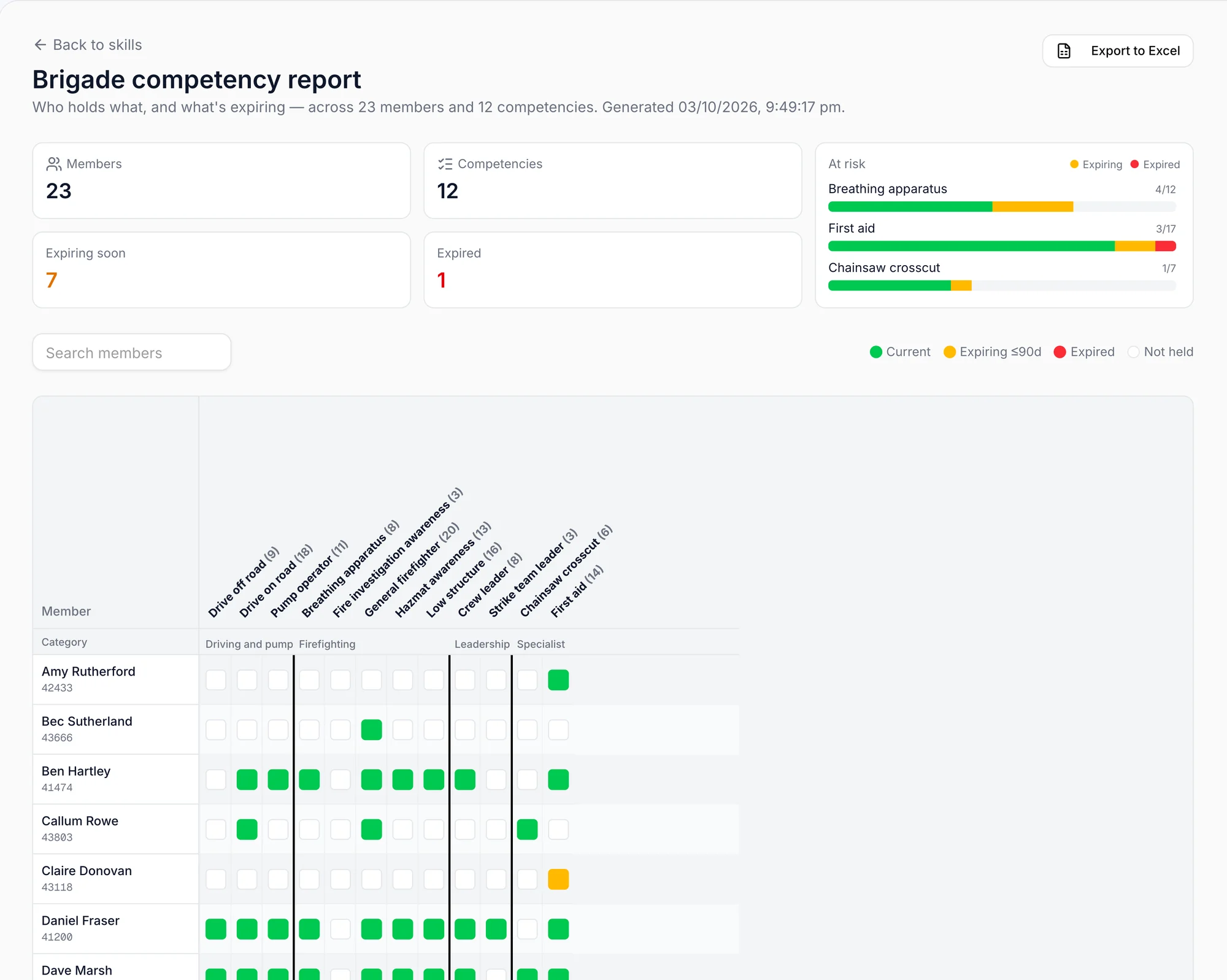Click the Member column header
1227x980 pixels.
click(x=66, y=611)
